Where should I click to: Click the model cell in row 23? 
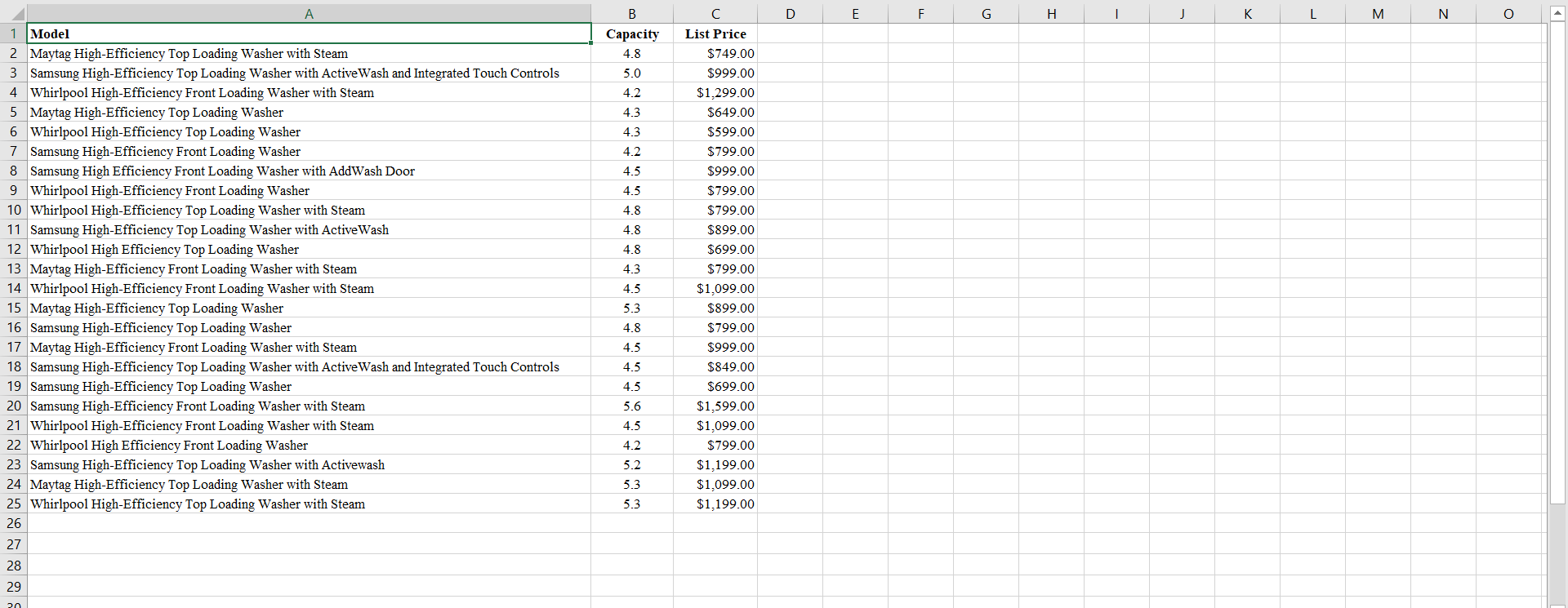coord(309,464)
